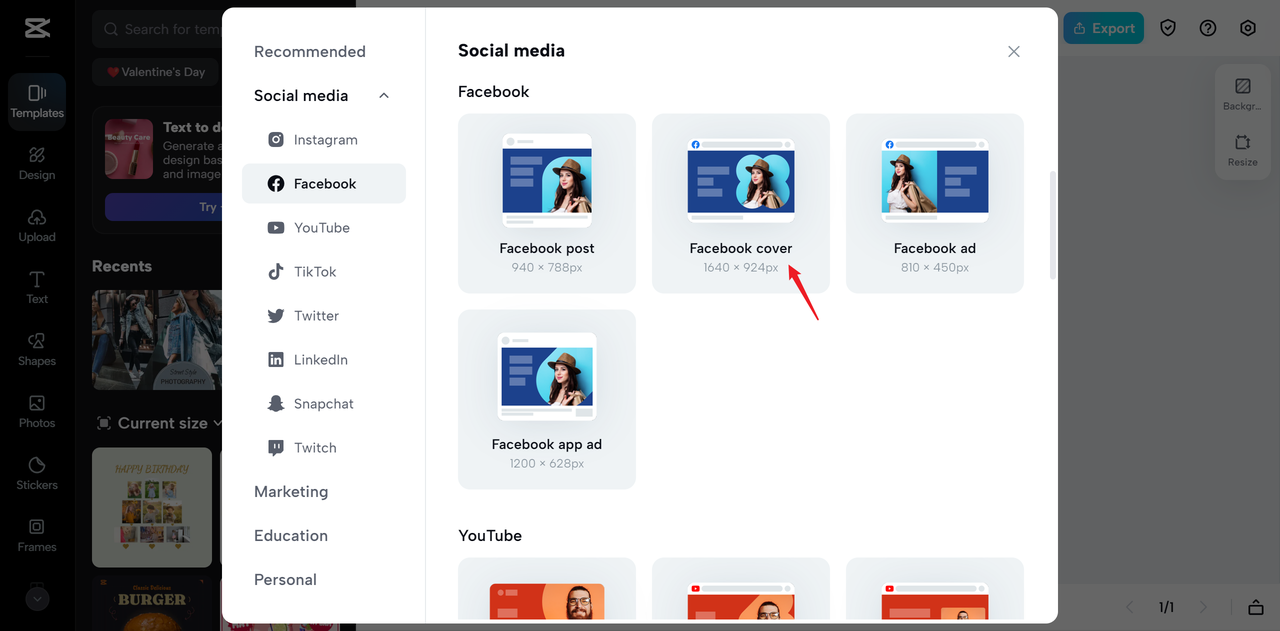Open the Background tool on right panel
The height and width of the screenshot is (631, 1280).
tap(1243, 95)
